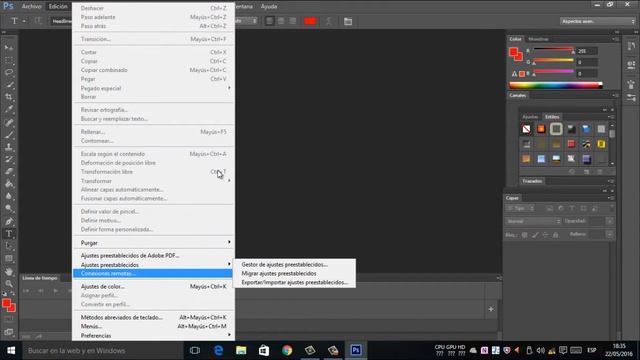This screenshot has height=360, width=640.
Task: Open the Normal blend mode dropdown
Action: pos(533,221)
